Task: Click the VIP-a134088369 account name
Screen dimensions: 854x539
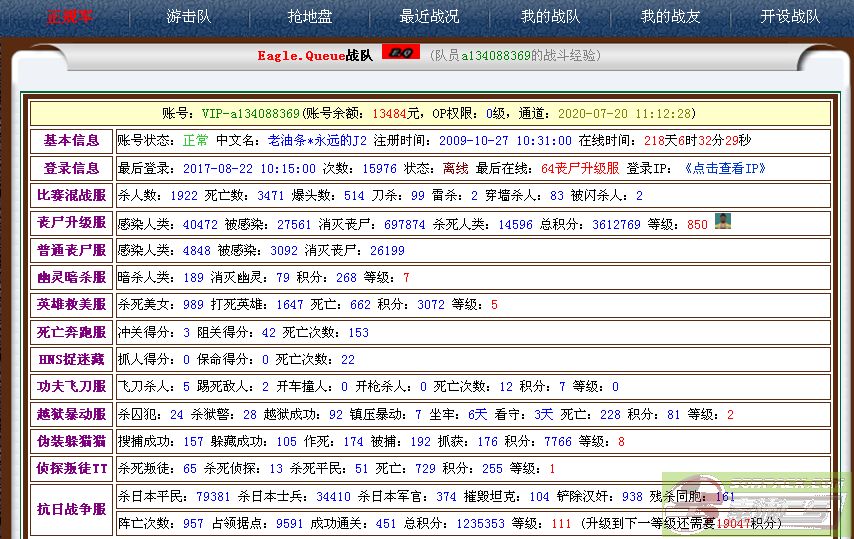Action: coord(250,114)
